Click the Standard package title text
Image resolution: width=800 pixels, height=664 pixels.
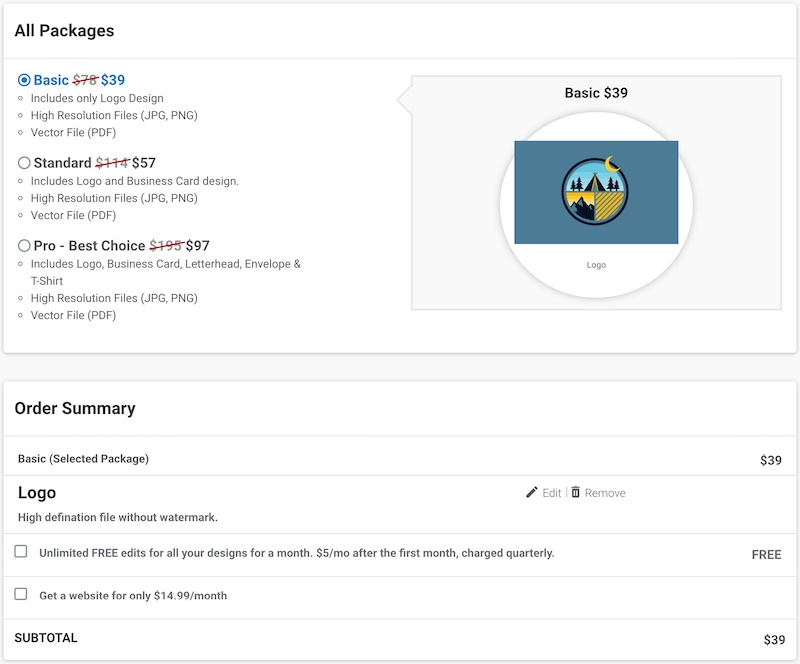62,163
